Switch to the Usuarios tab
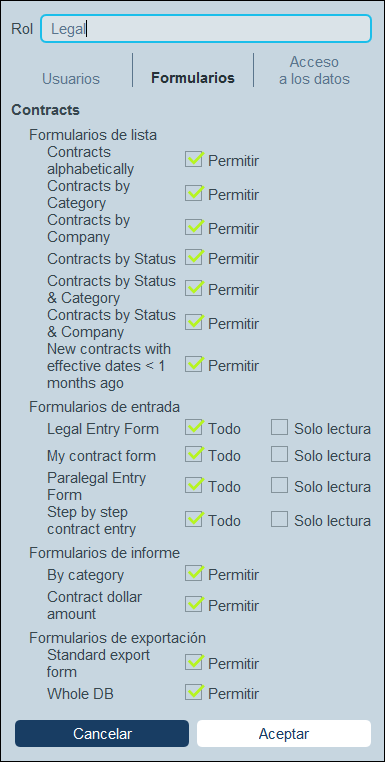Screen dimensions: 385x762 pos(71,78)
